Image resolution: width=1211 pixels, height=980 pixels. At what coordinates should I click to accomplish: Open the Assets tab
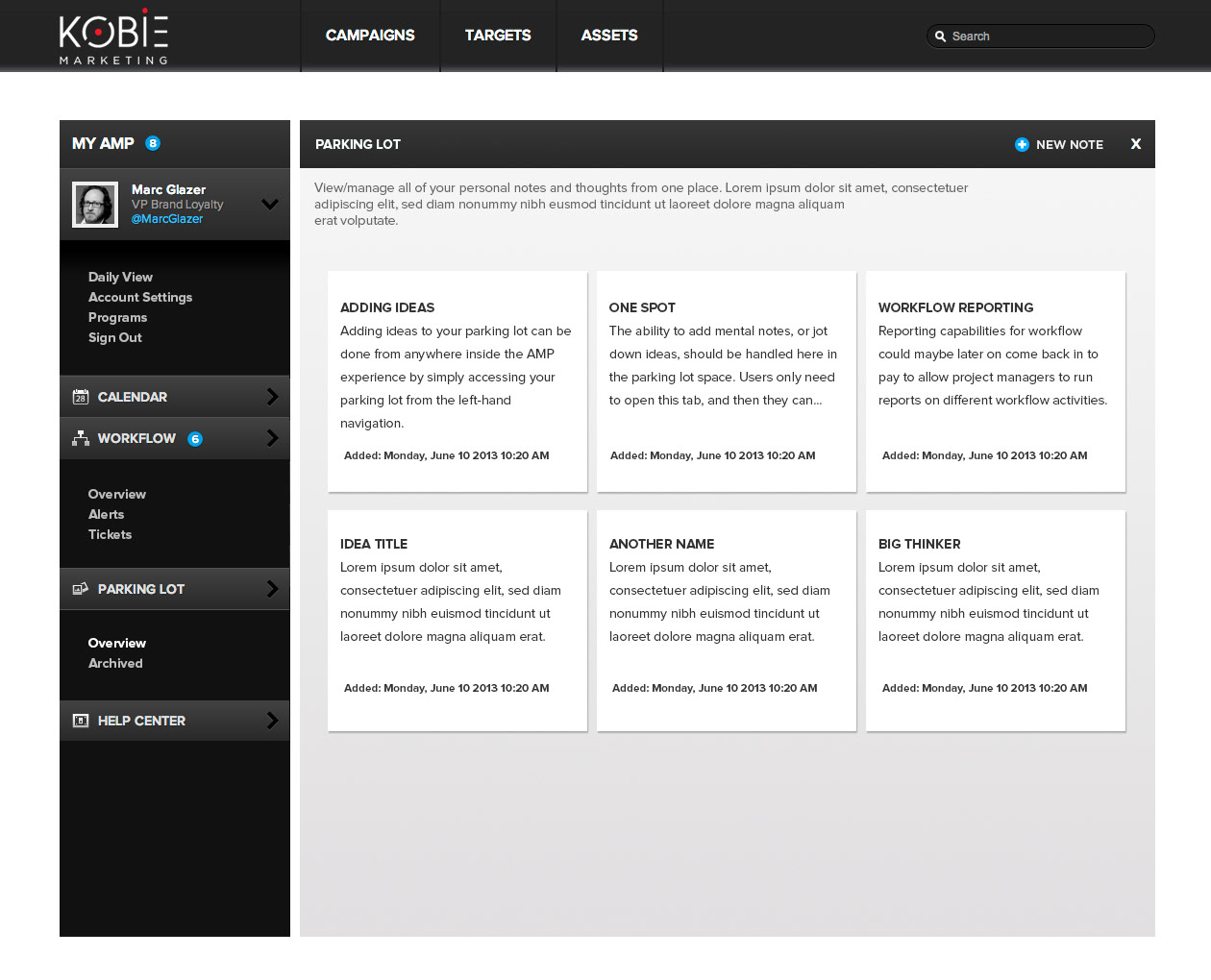coord(609,36)
